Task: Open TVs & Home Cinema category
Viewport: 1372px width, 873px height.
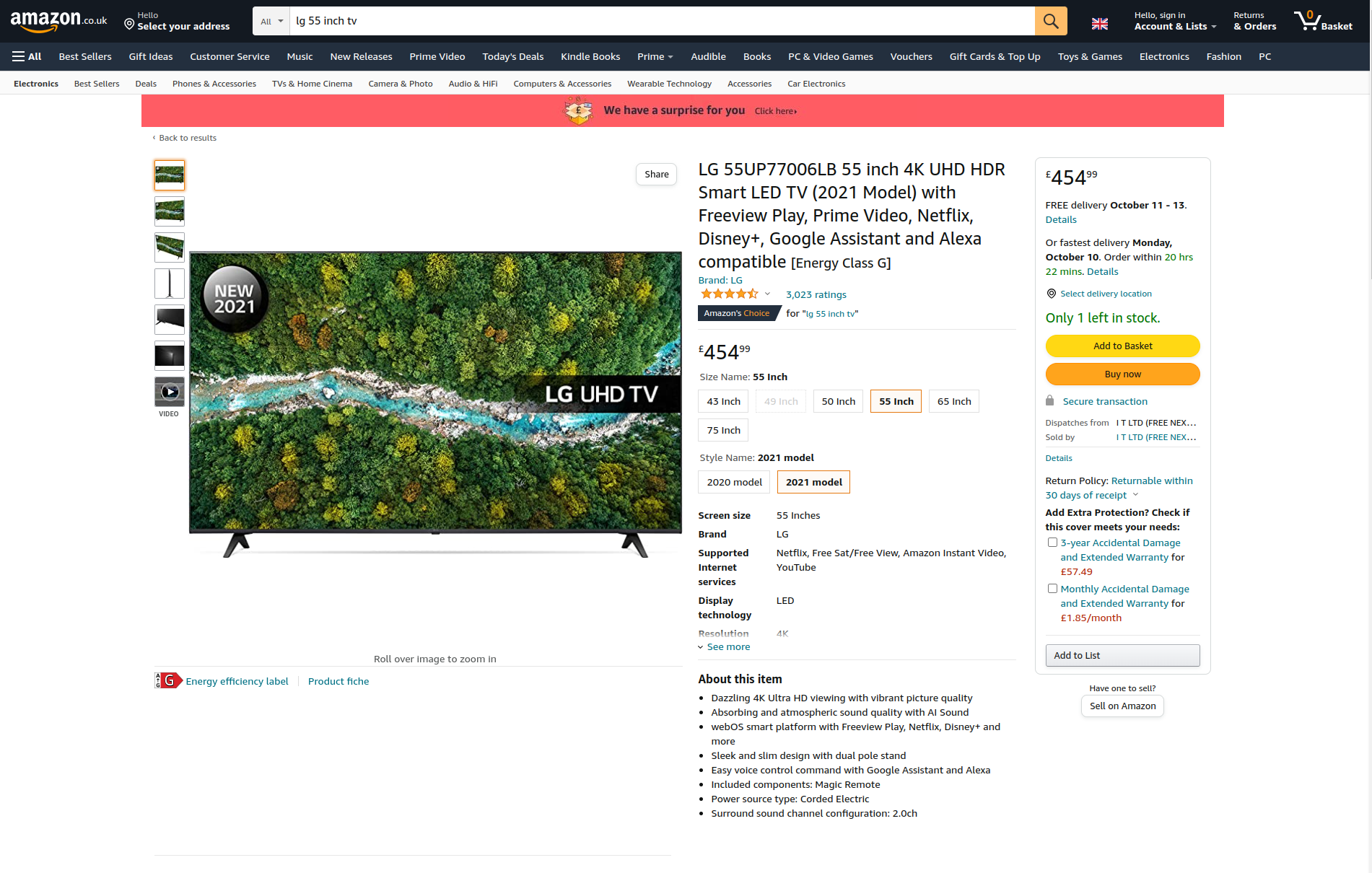Action: tap(312, 84)
